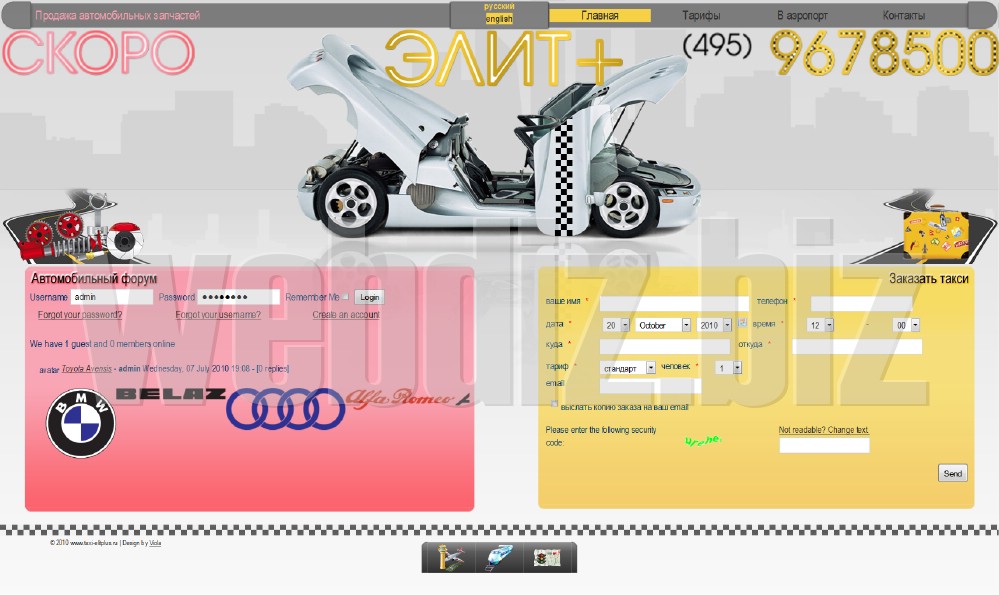Open the traffic map icon in footer bar
Viewport: 999px width, 595px height.
point(547,558)
